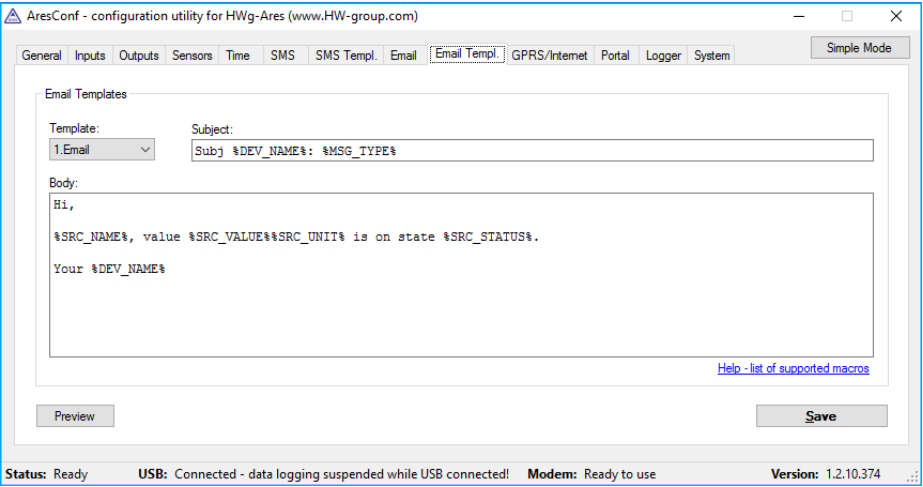The image size is (923, 487).
Task: Go to the Outputs tab
Action: pyautogui.click(x=139, y=56)
